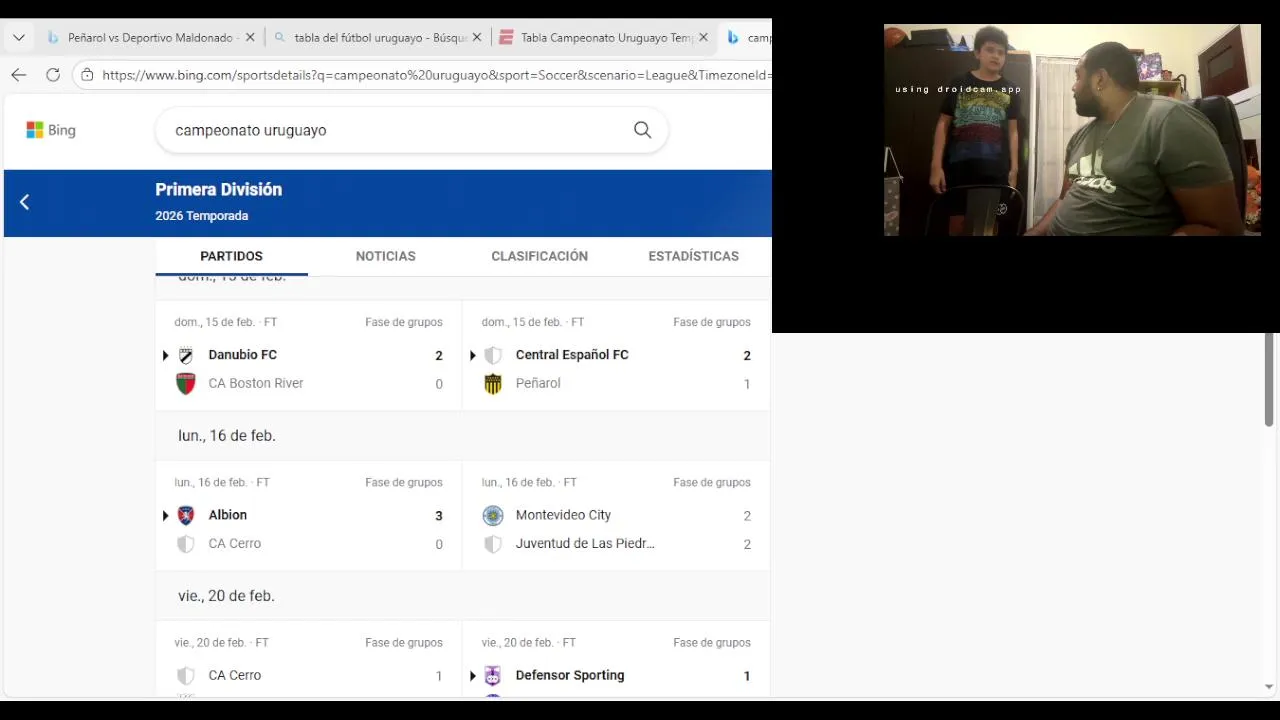
Task: Click the lun., 16 de feb. date header
Action: tap(227, 436)
